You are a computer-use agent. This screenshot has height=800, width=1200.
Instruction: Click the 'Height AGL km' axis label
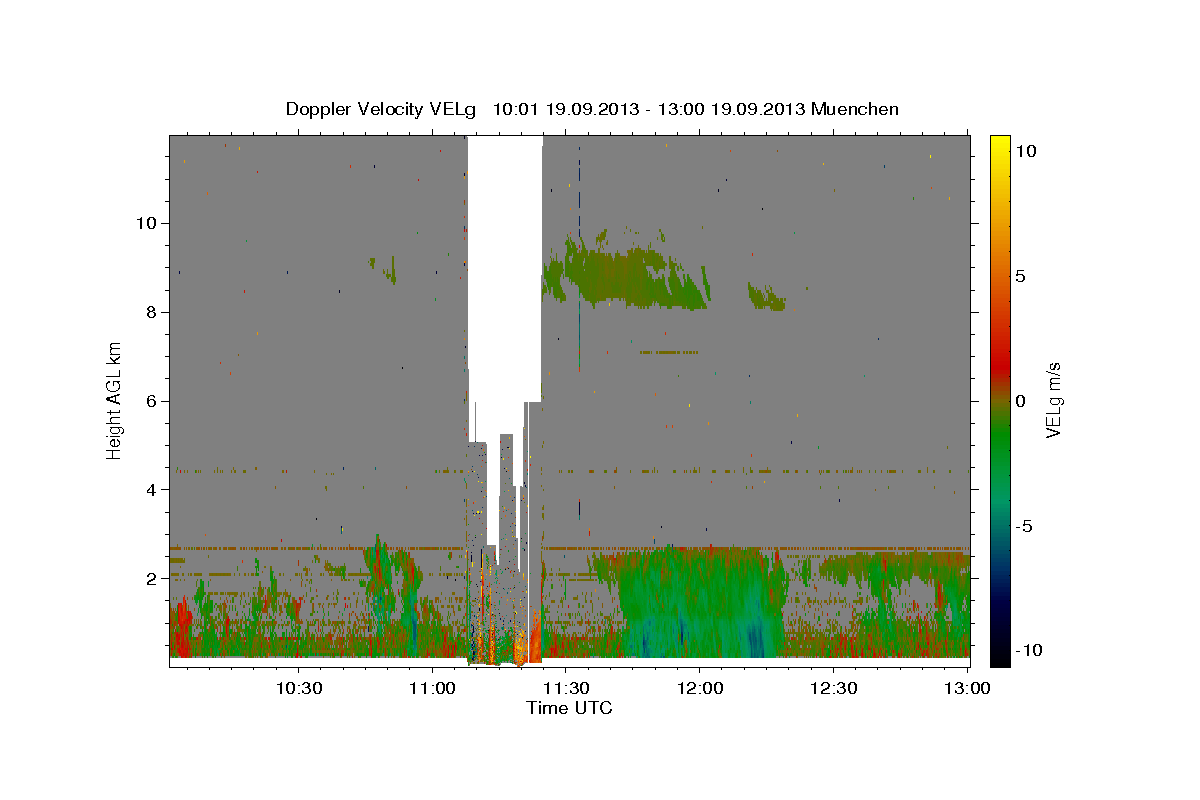coord(115,400)
